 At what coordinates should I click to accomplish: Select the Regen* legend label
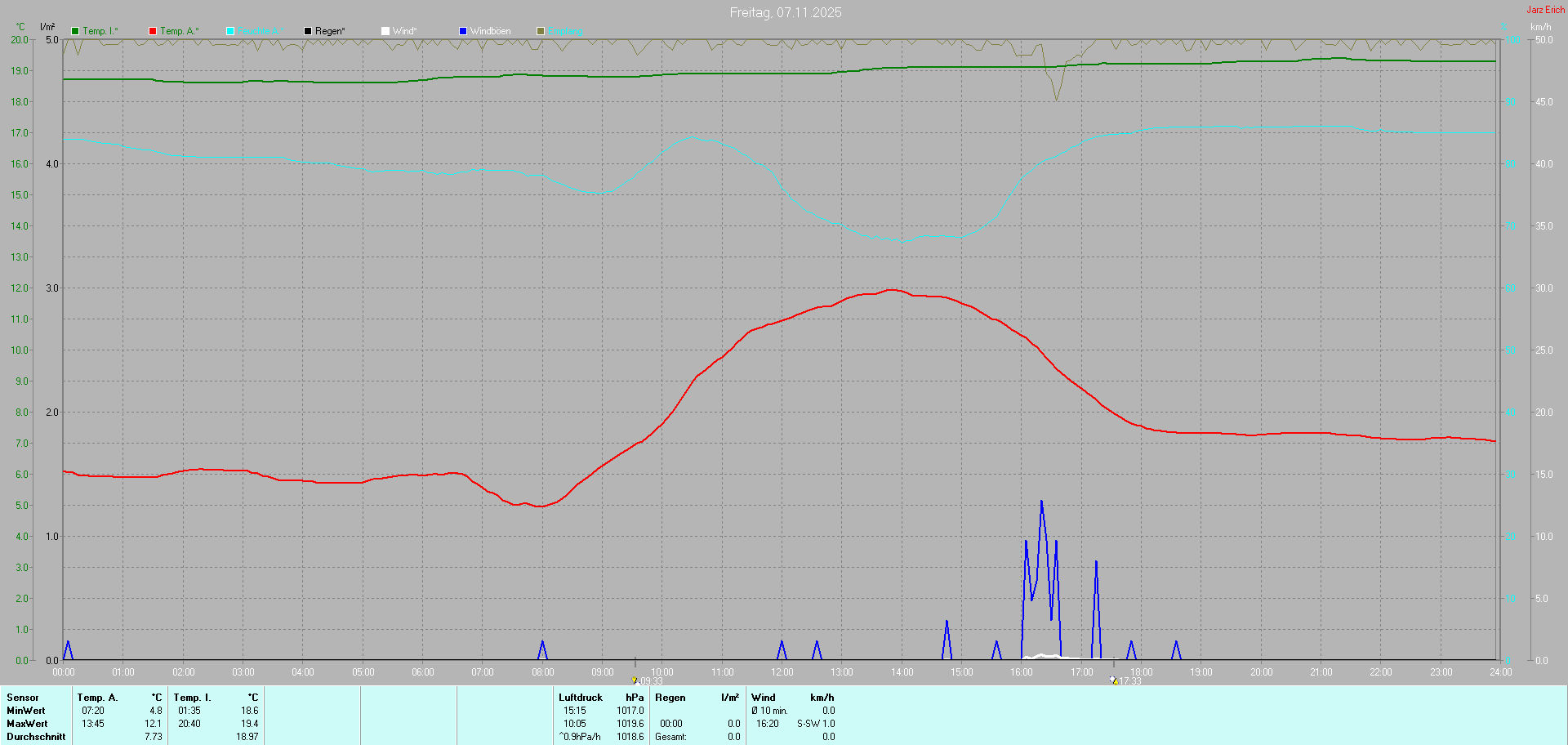(330, 31)
